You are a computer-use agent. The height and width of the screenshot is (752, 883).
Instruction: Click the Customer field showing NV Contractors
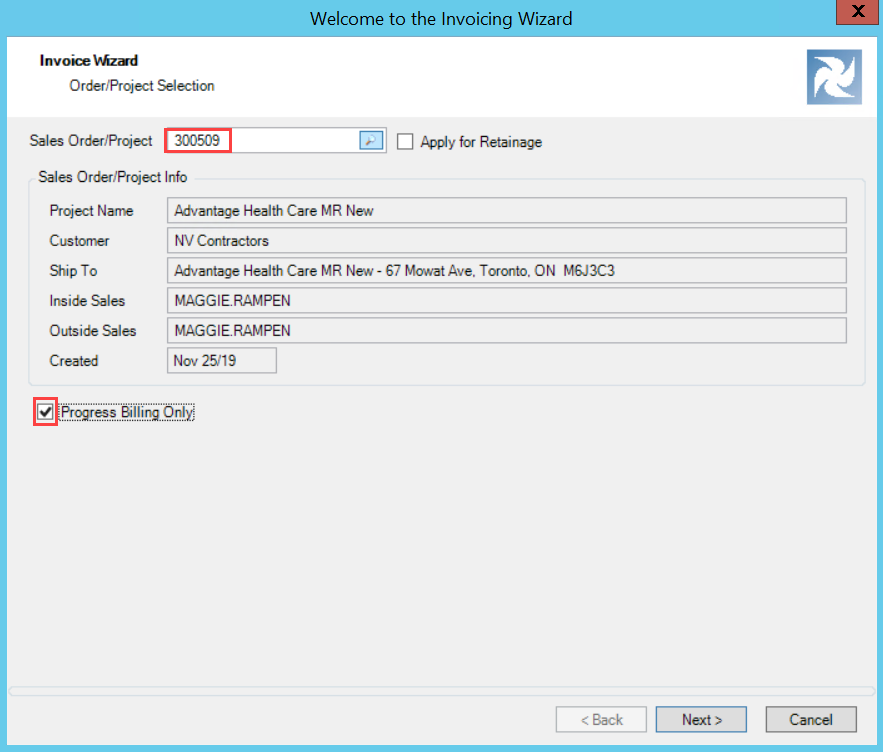pos(506,241)
